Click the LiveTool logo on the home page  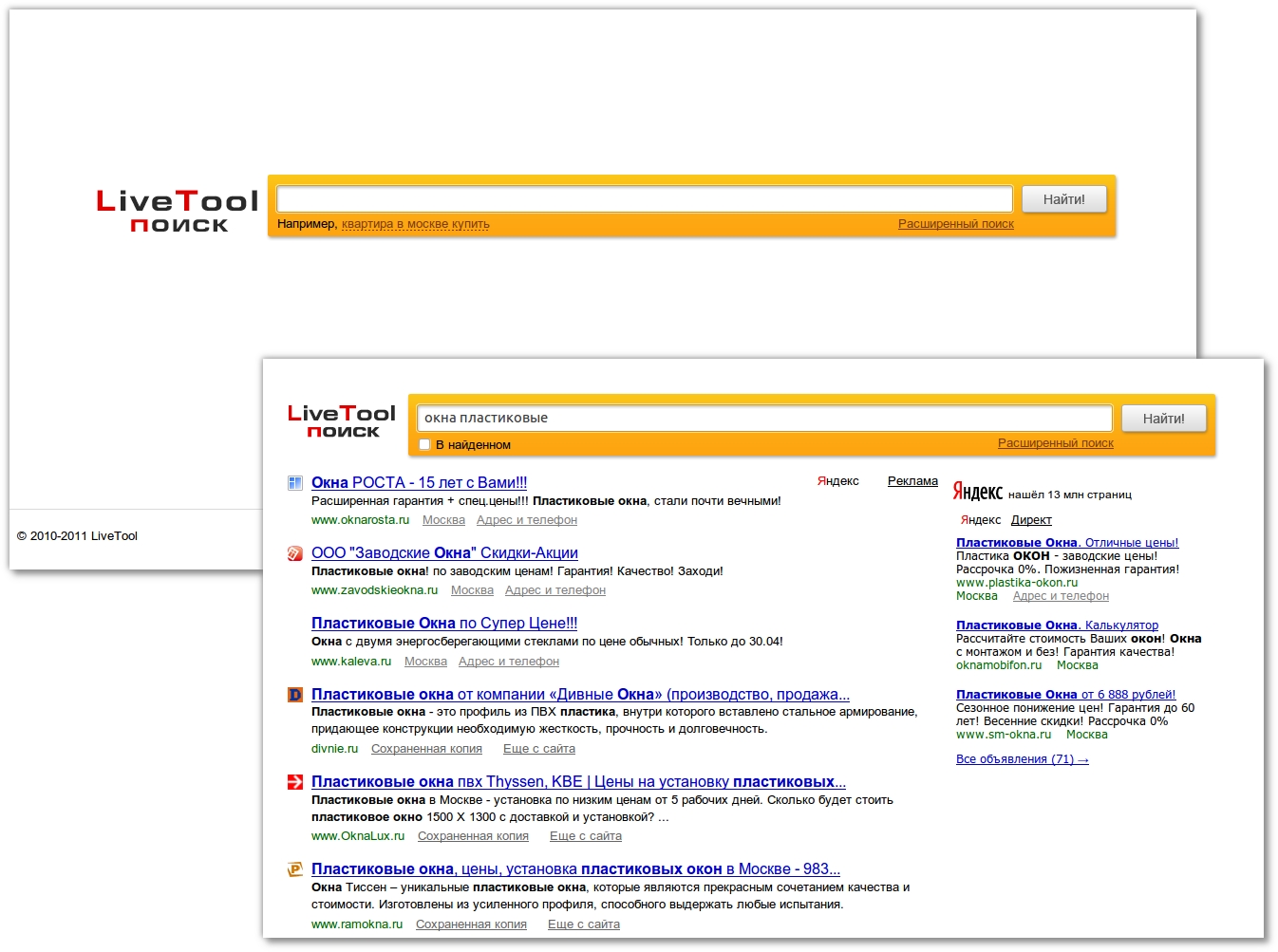[x=178, y=211]
